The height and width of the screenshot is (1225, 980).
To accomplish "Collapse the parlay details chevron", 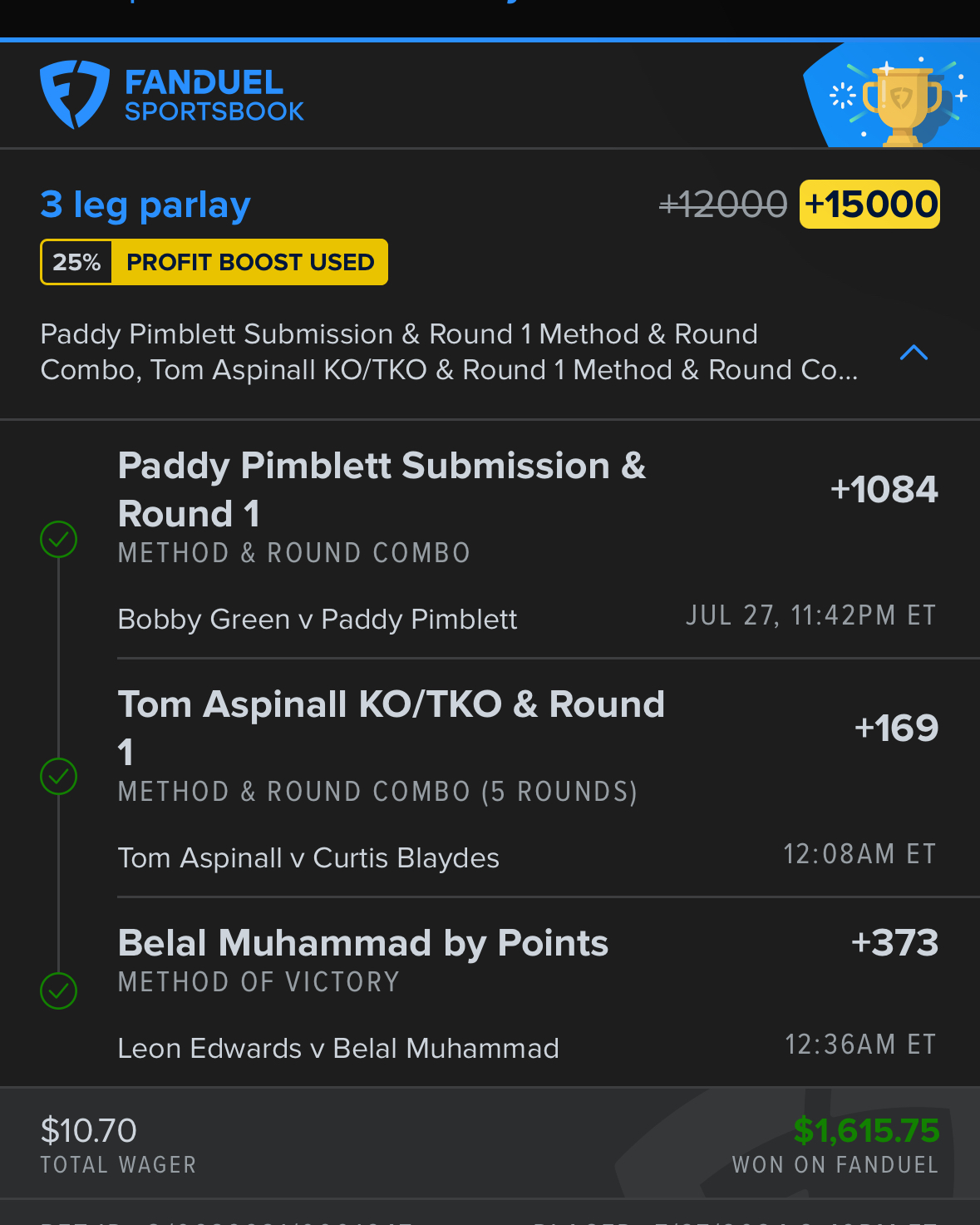I will [x=914, y=353].
